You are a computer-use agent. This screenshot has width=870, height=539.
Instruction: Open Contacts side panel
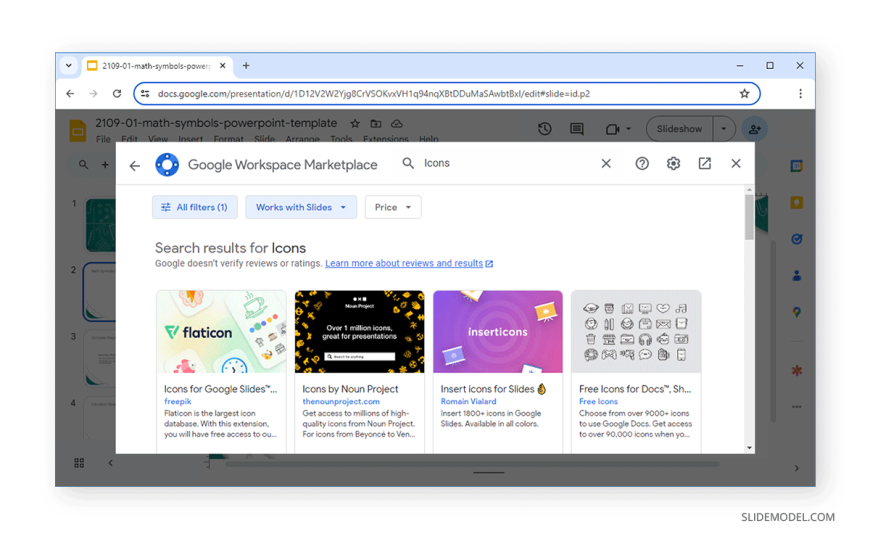(x=796, y=275)
